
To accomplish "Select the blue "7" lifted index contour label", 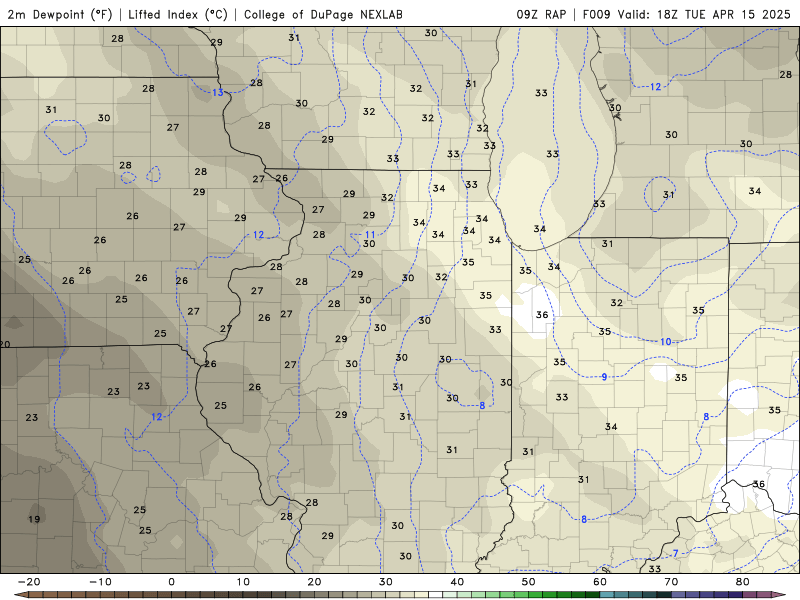I will [x=676, y=554].
